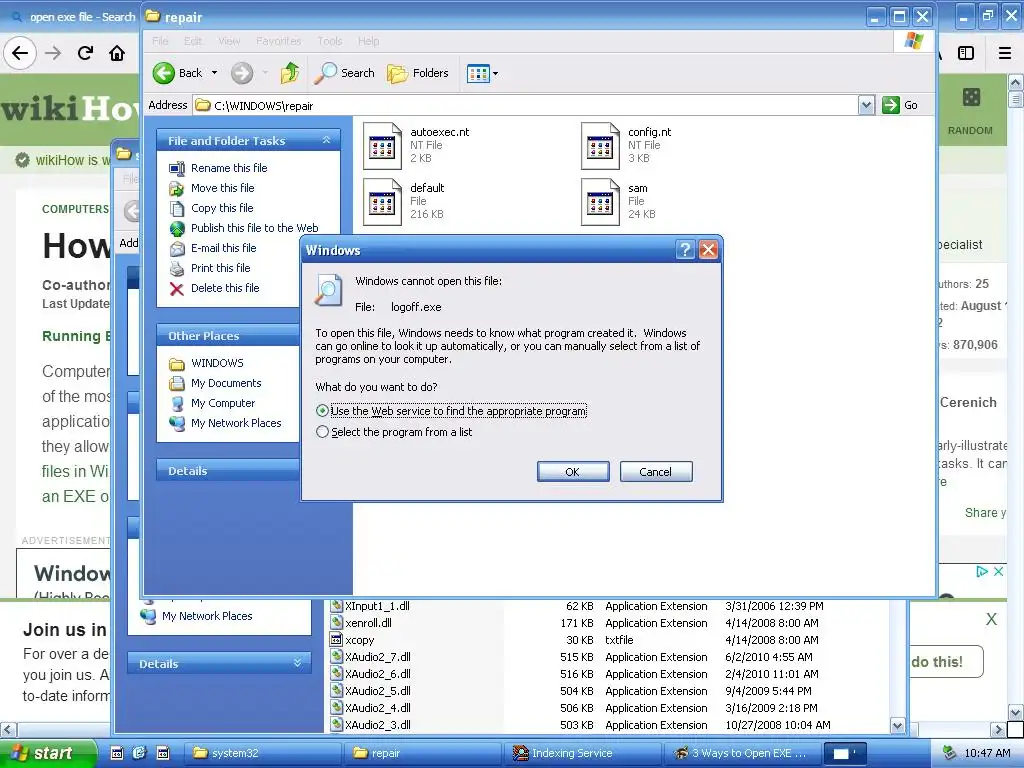Screen dimensions: 1024x768
Task: Open Favorites menu in repair window
Action: tap(279, 41)
